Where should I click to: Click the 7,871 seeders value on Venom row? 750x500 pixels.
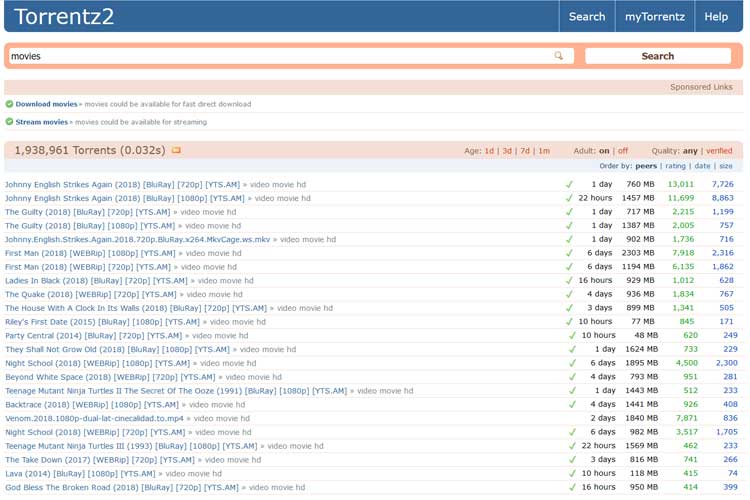click(686, 418)
